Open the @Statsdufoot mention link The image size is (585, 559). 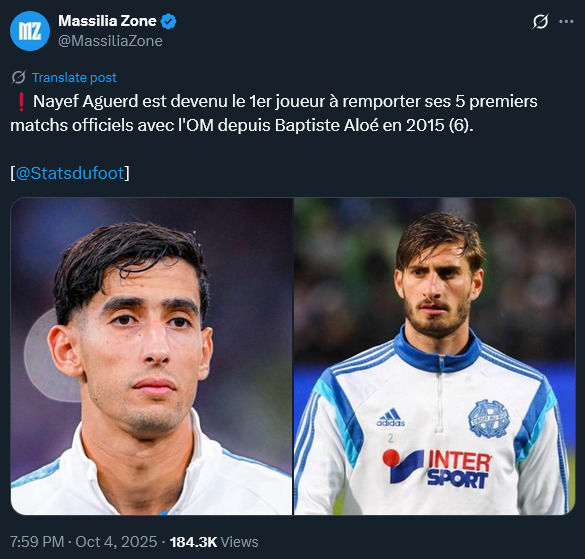[70, 173]
